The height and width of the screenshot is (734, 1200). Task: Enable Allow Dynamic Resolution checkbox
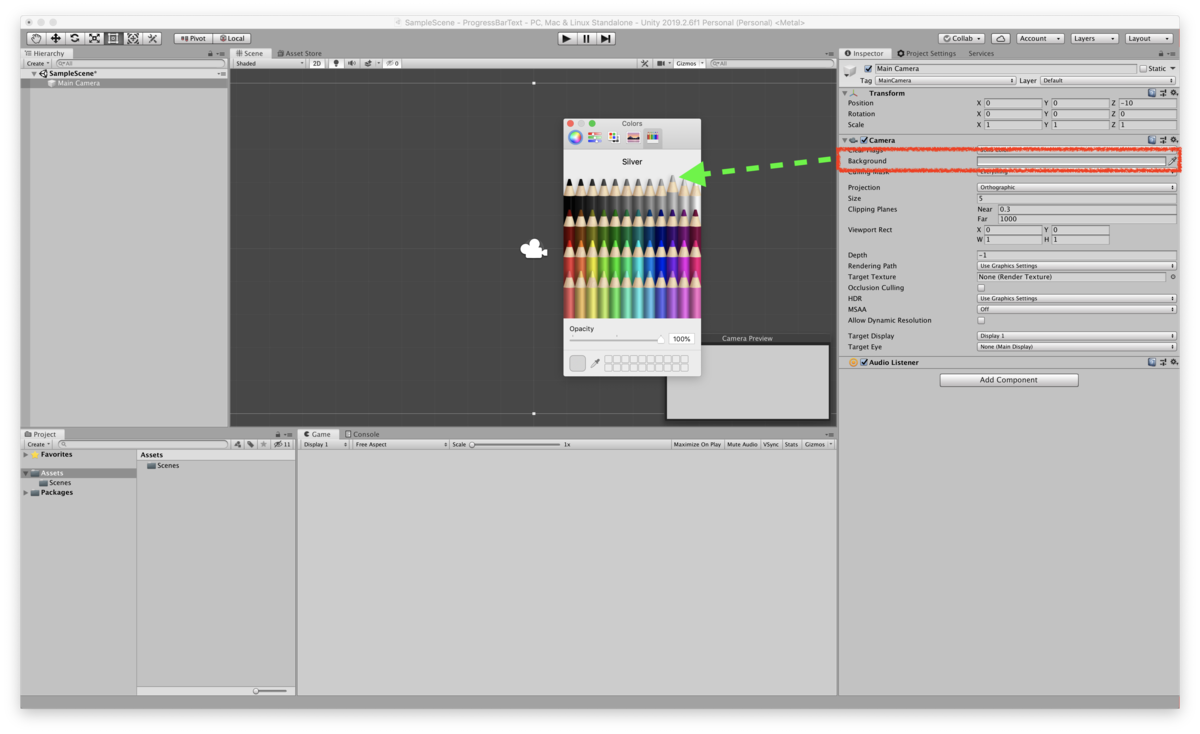click(981, 321)
